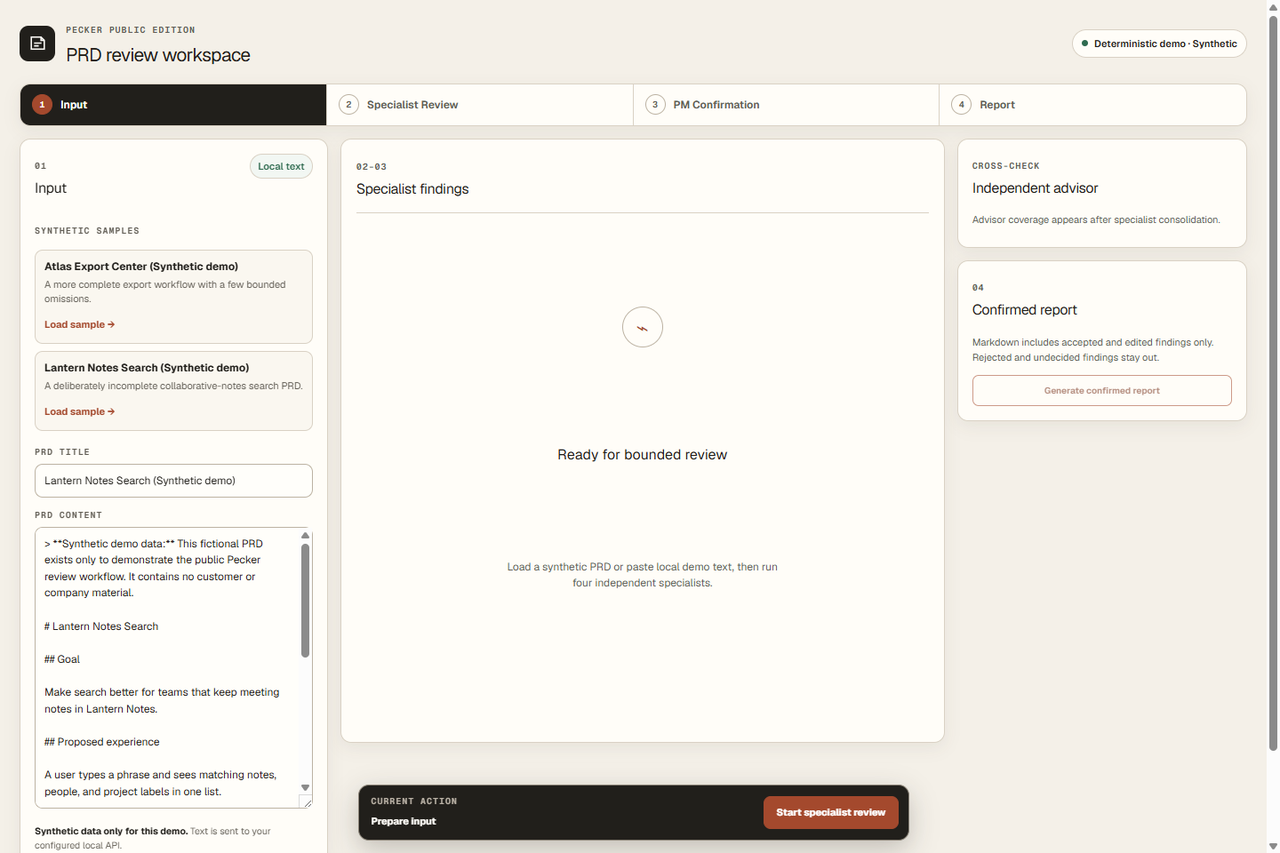Click the Pecker document logo icon
This screenshot has height=853, width=1280.
click(38, 43)
